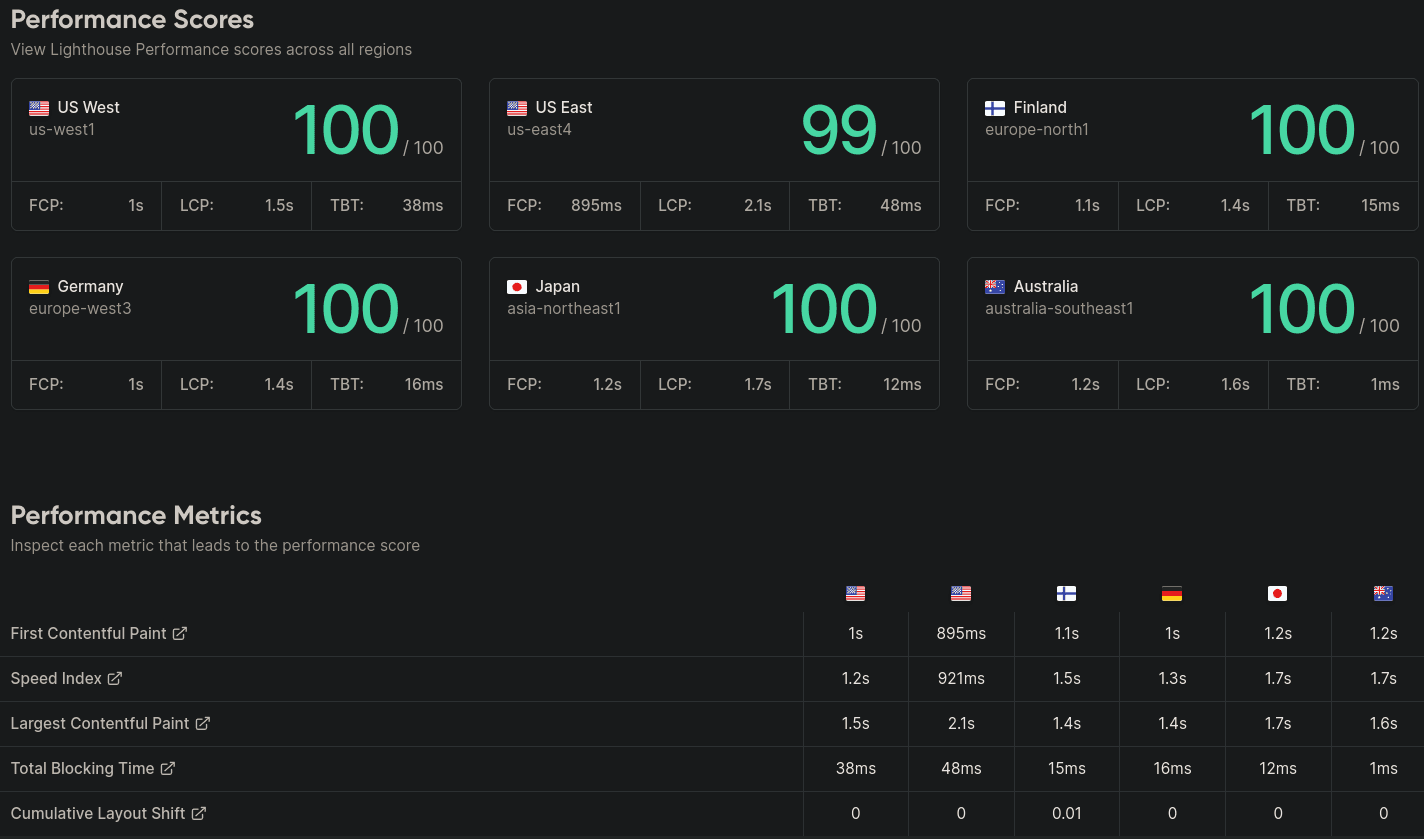
Task: Click the external link icon beside First Contentful Paint
Action: coord(180,633)
